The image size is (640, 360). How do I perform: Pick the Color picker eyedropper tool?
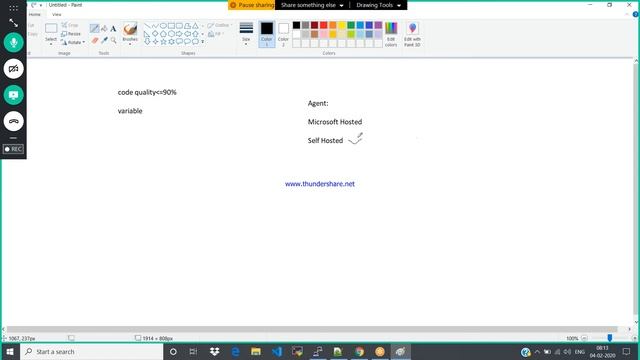[x=104, y=40]
